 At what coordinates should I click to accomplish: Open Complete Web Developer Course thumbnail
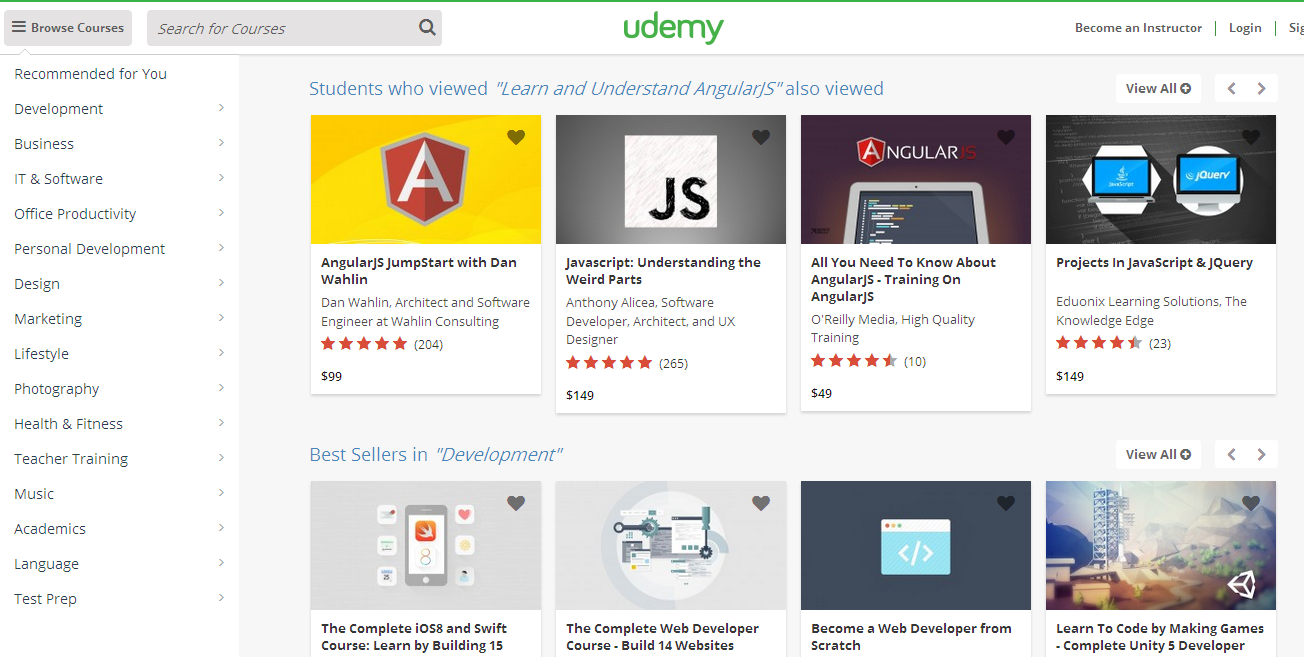[671, 546]
